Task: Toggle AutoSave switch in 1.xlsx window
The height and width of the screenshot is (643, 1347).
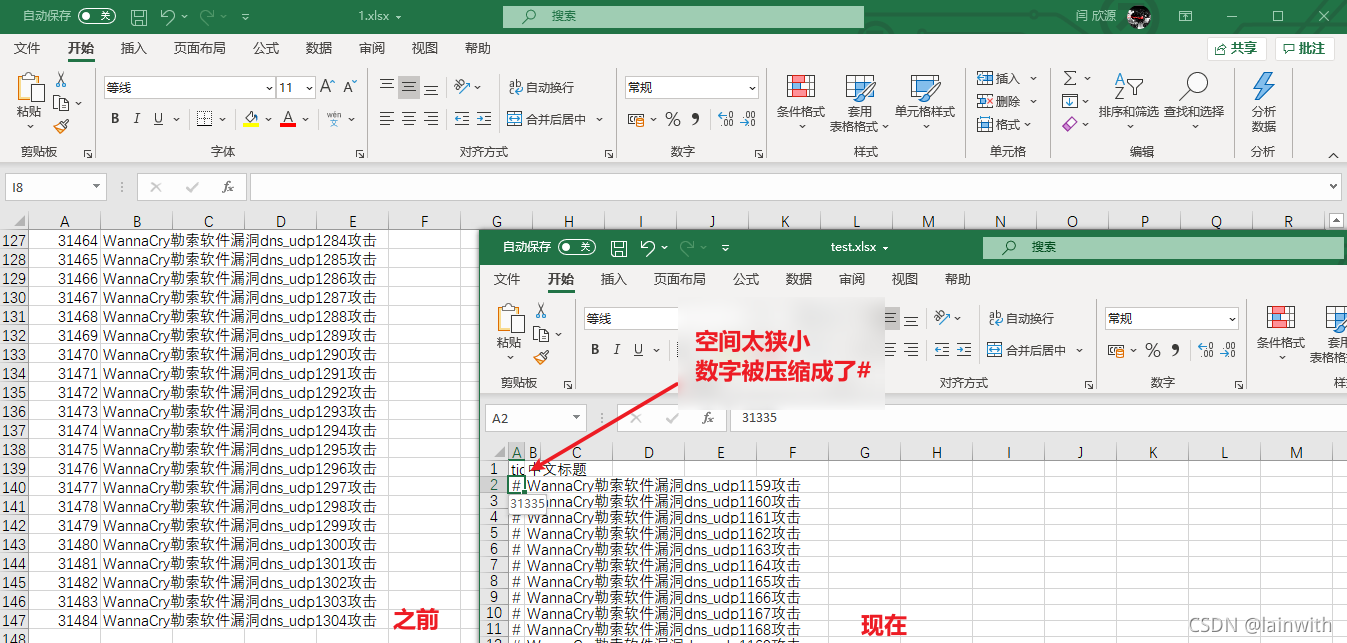Action: (x=96, y=16)
